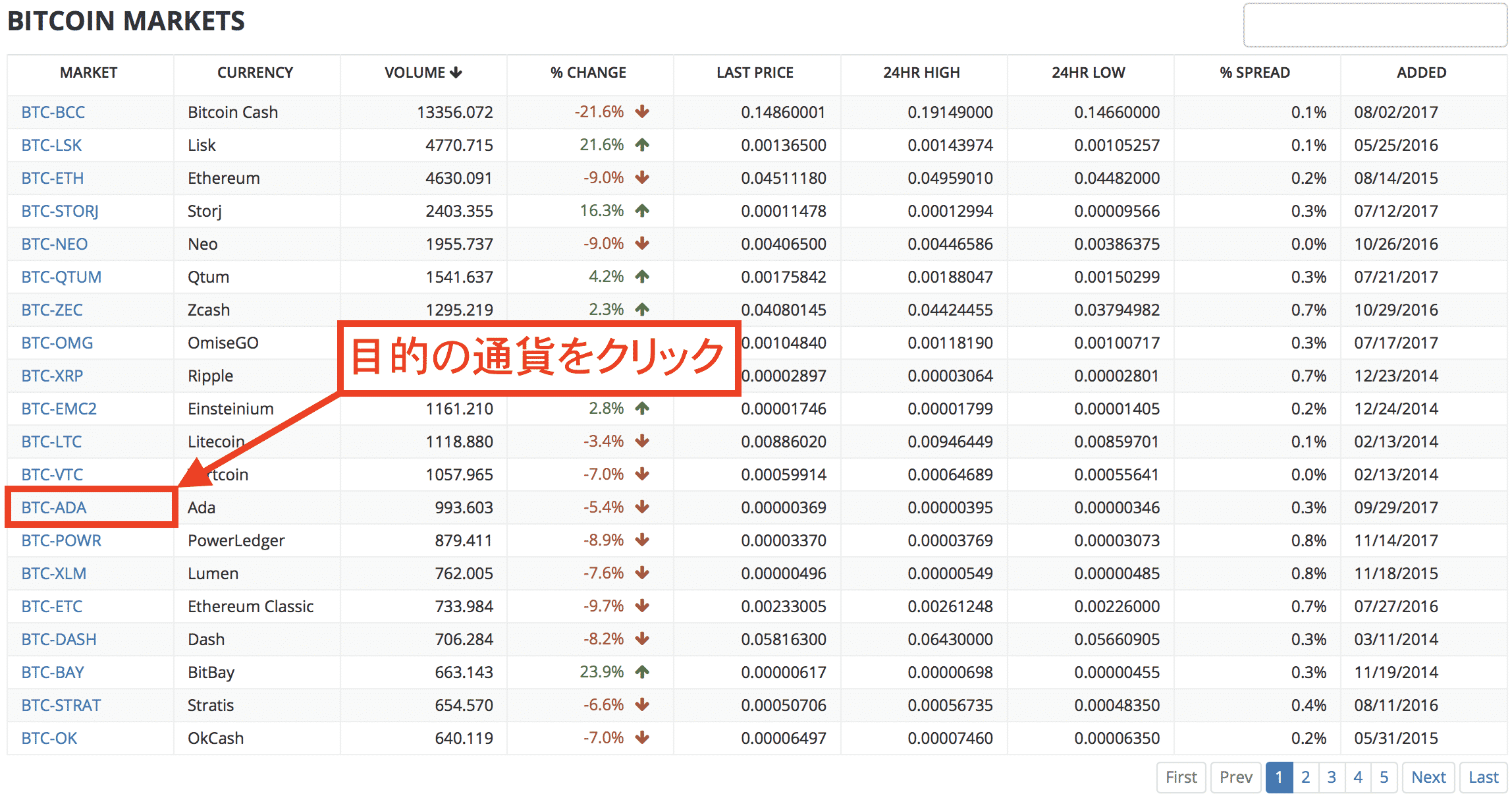Open the BTC-LTC market link
The image size is (1512, 796).
[51, 441]
